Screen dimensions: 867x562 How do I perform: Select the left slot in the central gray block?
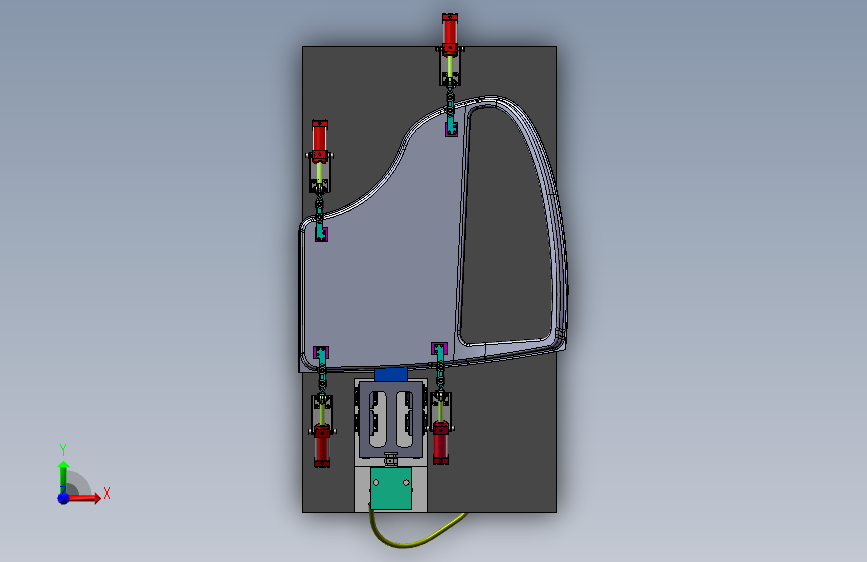pos(378,419)
